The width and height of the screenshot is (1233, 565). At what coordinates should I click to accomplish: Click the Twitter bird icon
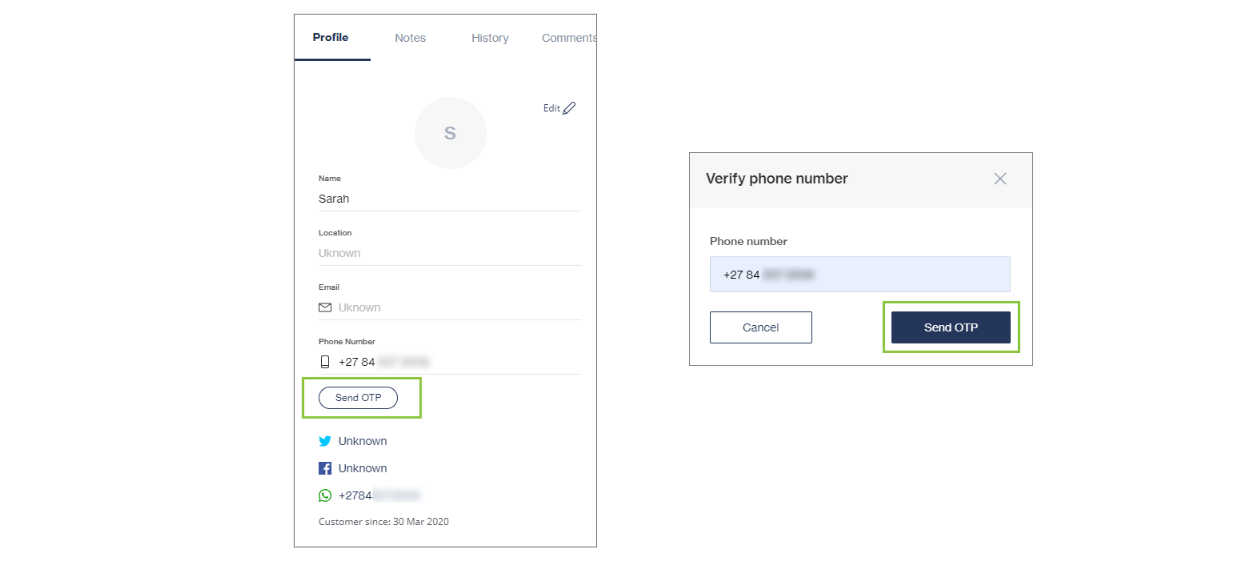(325, 441)
